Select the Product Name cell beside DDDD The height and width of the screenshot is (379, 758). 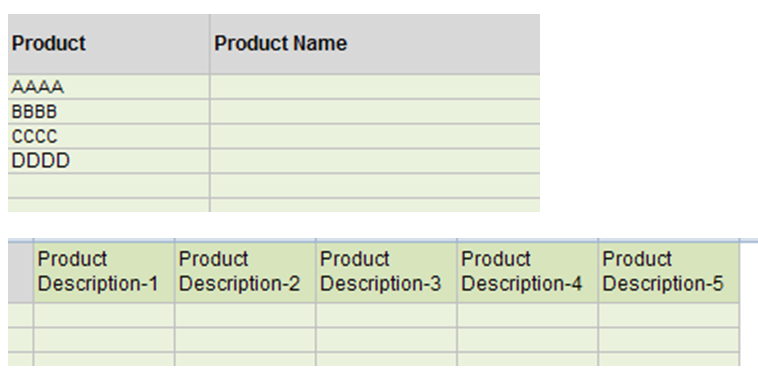pos(375,161)
